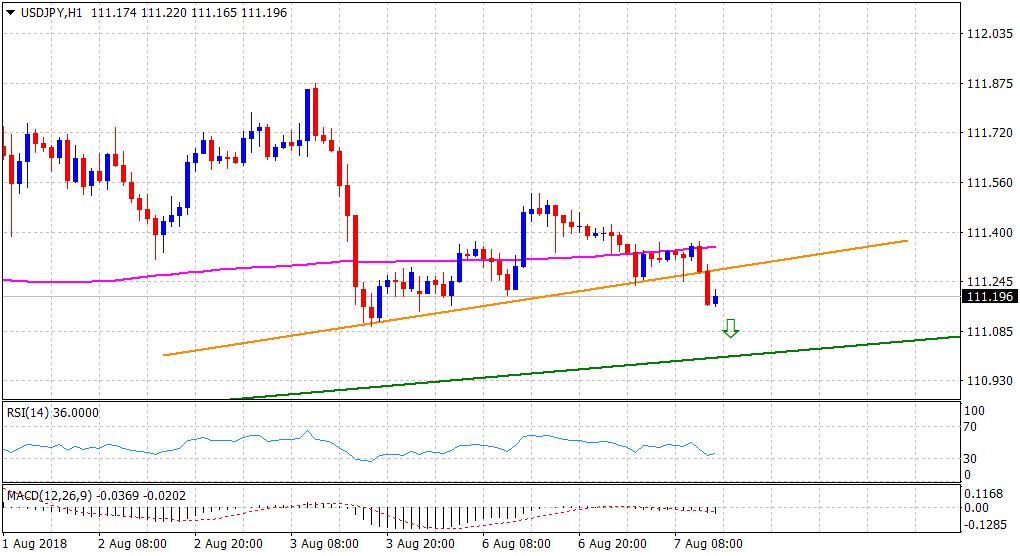1020x556 pixels.
Task: Click the RSI 70 level scale label
Action: point(970,427)
